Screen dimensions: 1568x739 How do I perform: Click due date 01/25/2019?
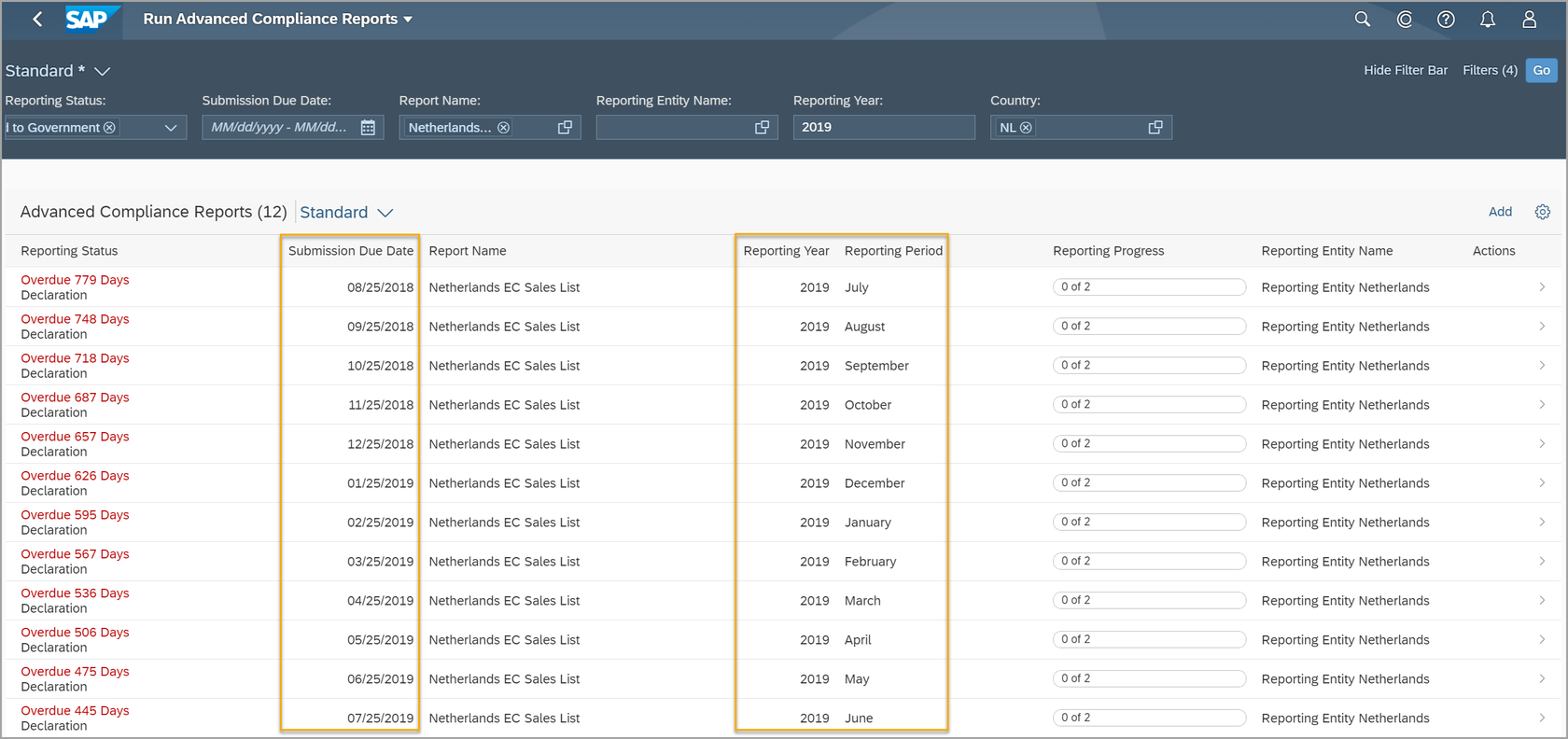point(380,483)
